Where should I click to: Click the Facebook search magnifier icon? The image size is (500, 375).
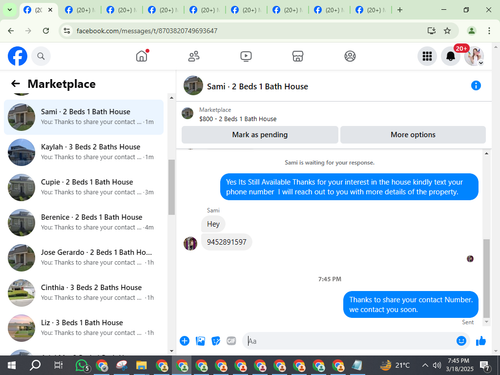pos(41,56)
